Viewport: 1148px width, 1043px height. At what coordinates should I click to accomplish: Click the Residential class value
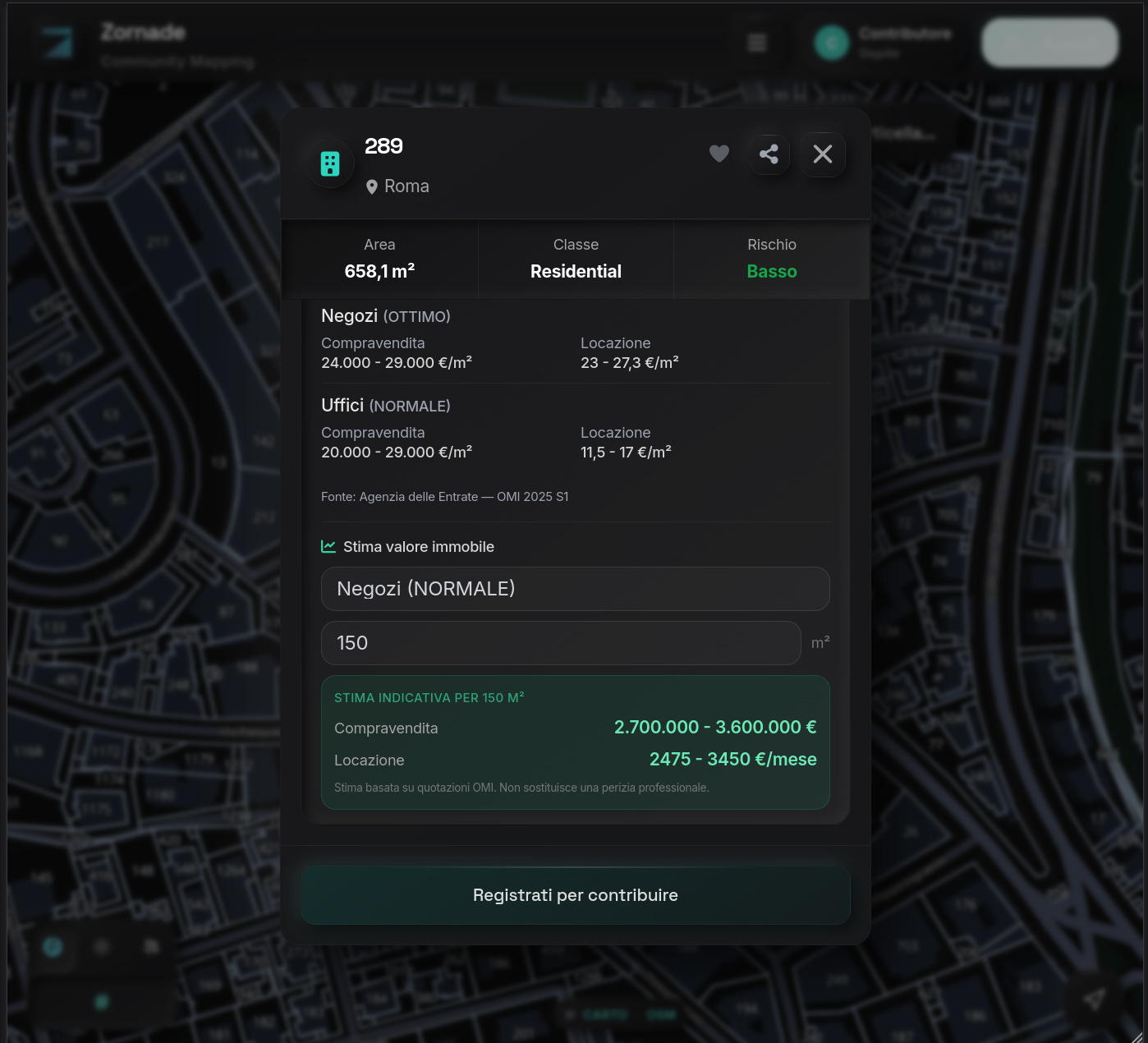click(576, 271)
